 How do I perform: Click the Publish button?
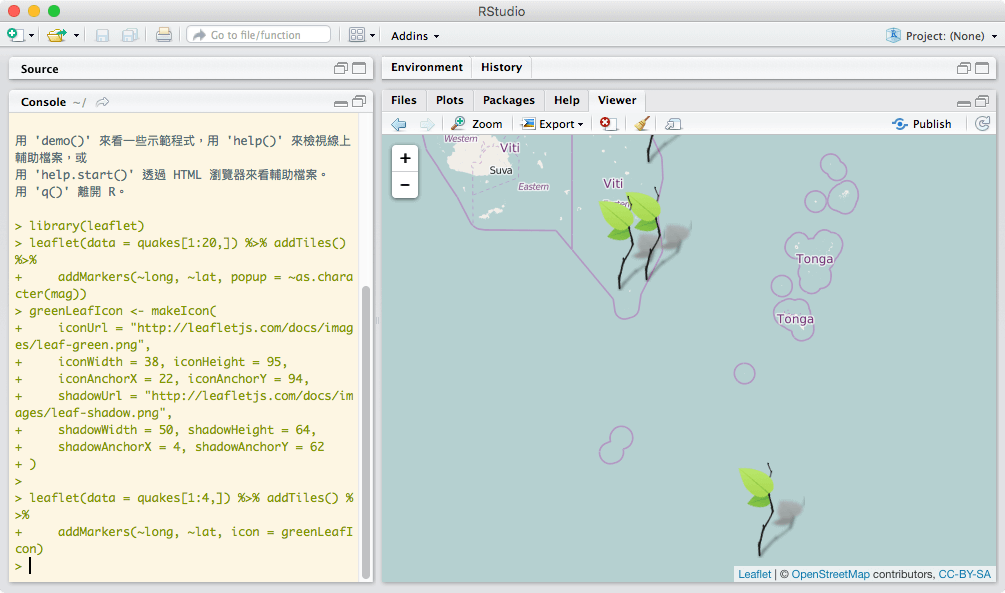(922, 124)
